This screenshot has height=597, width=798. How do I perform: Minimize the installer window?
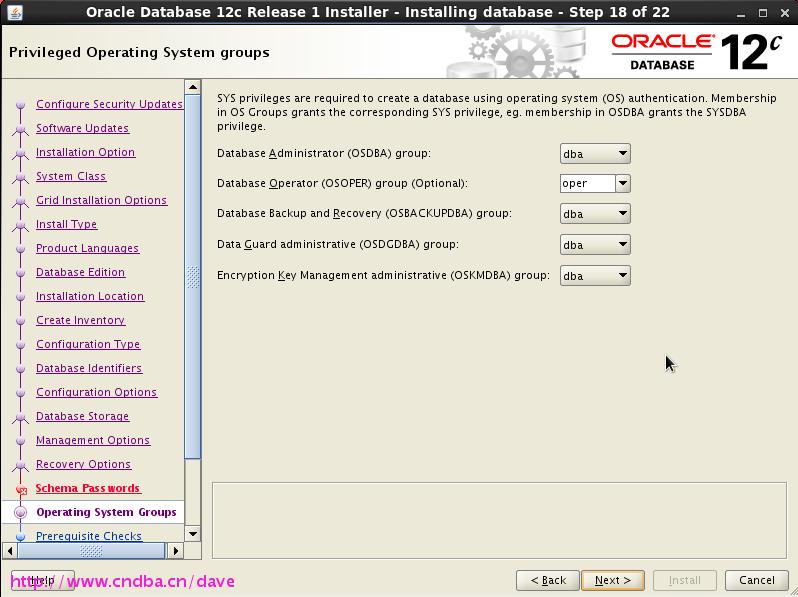[x=741, y=13]
